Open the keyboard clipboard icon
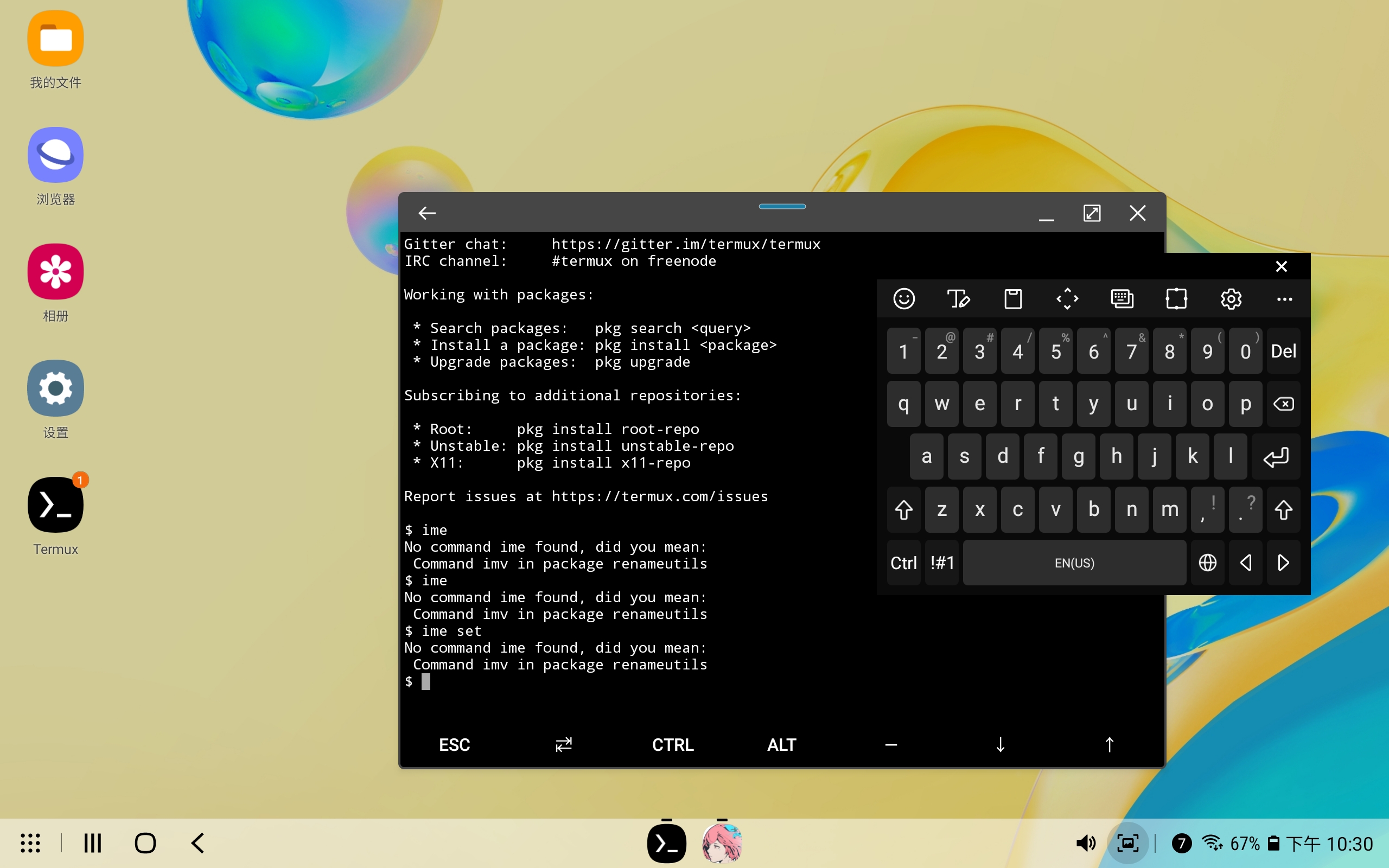1389x868 pixels. [1013, 298]
